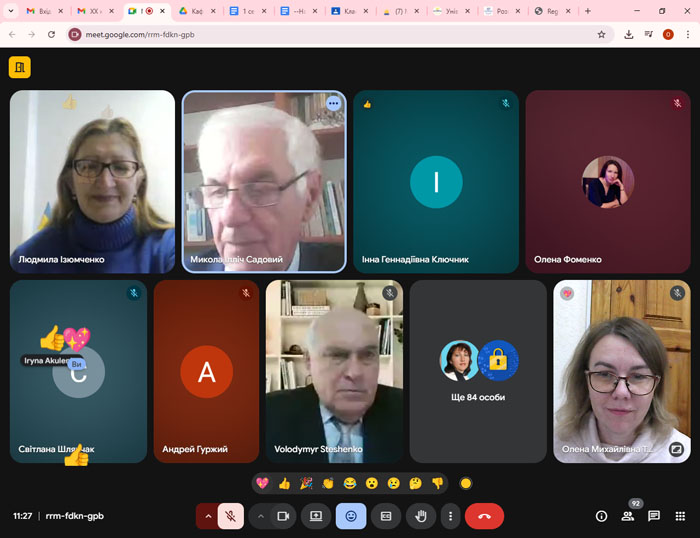Toggle the emoji reactions bar button
The image size is (700, 538).
pos(350,516)
